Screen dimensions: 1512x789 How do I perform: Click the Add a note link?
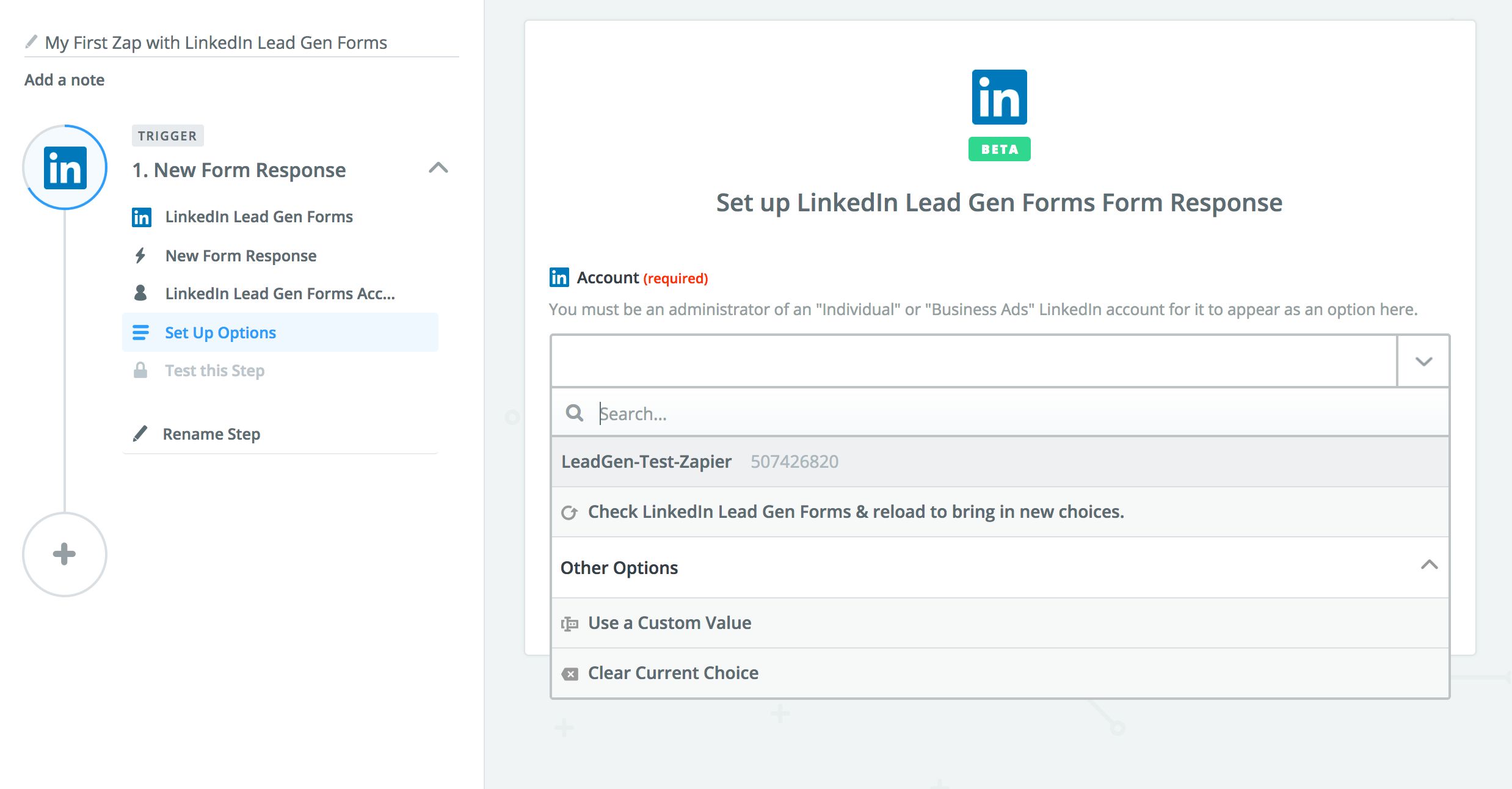coord(64,80)
